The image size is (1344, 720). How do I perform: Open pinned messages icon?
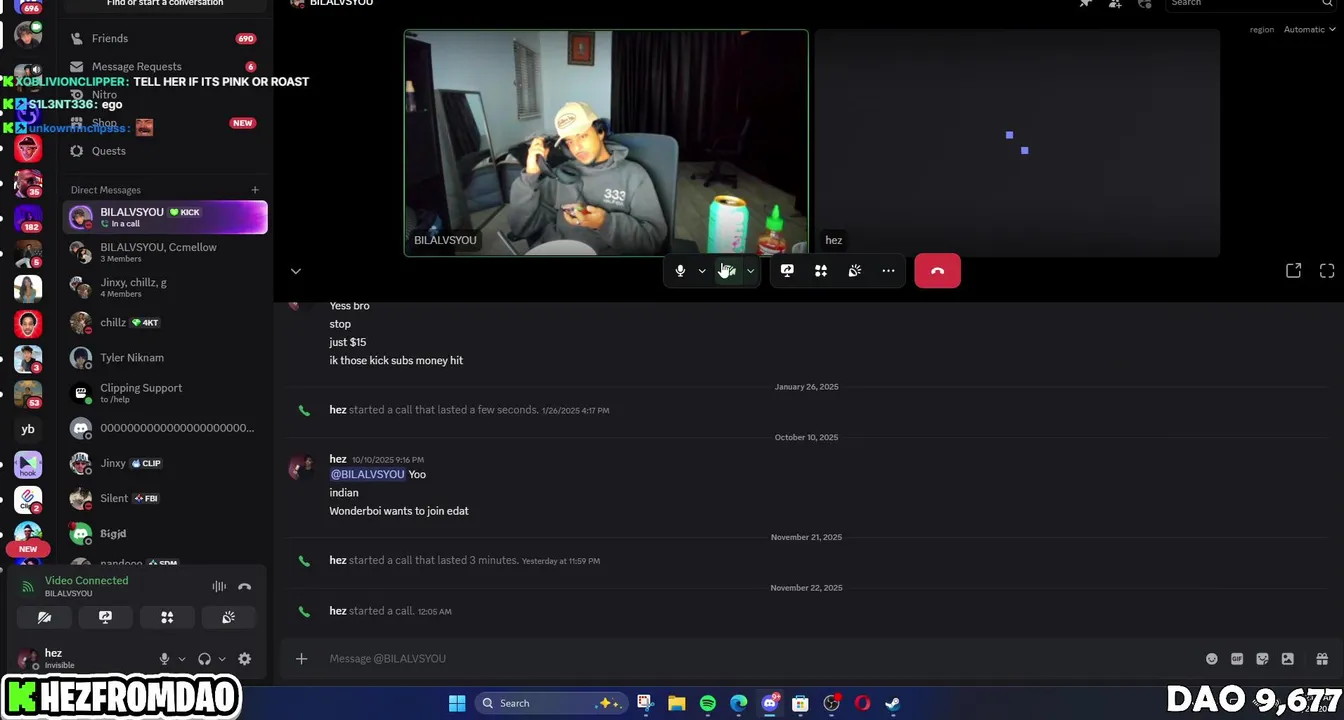(x=1085, y=4)
